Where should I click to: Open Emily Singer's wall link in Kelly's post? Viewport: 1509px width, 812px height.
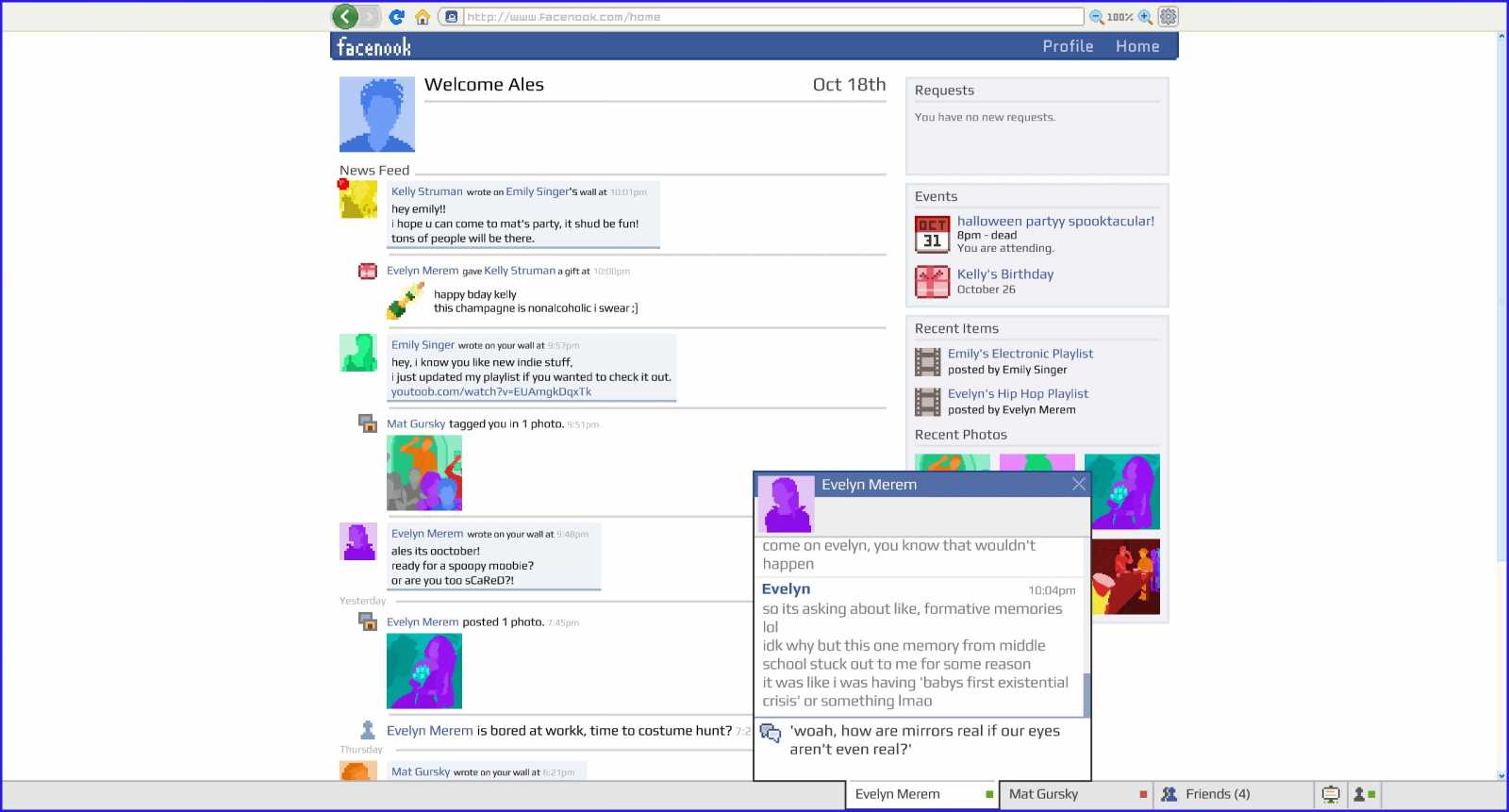pos(538,191)
